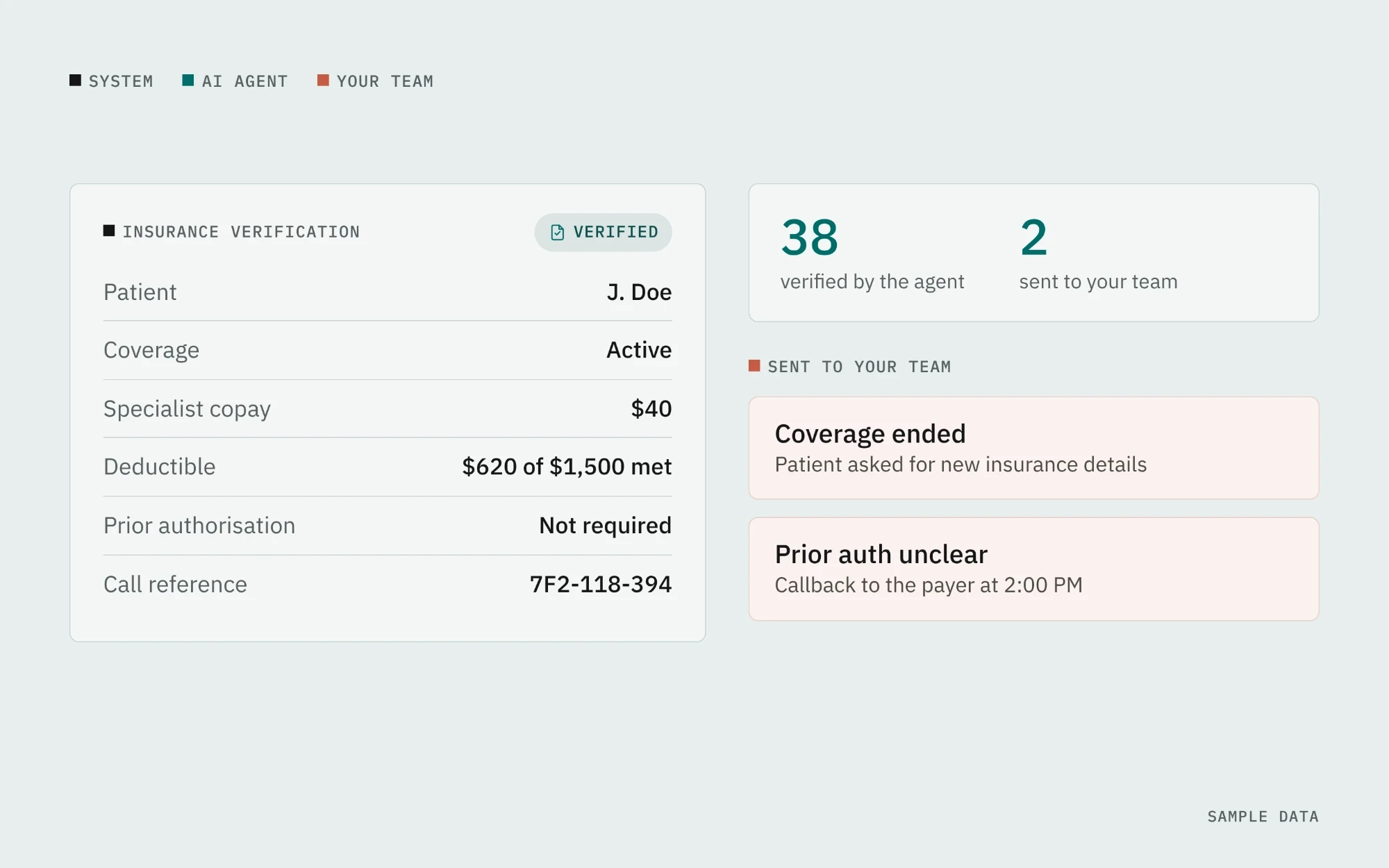This screenshot has width=1389, height=868.
Task: Select call reference 7F2-118-394
Action: [601, 585]
